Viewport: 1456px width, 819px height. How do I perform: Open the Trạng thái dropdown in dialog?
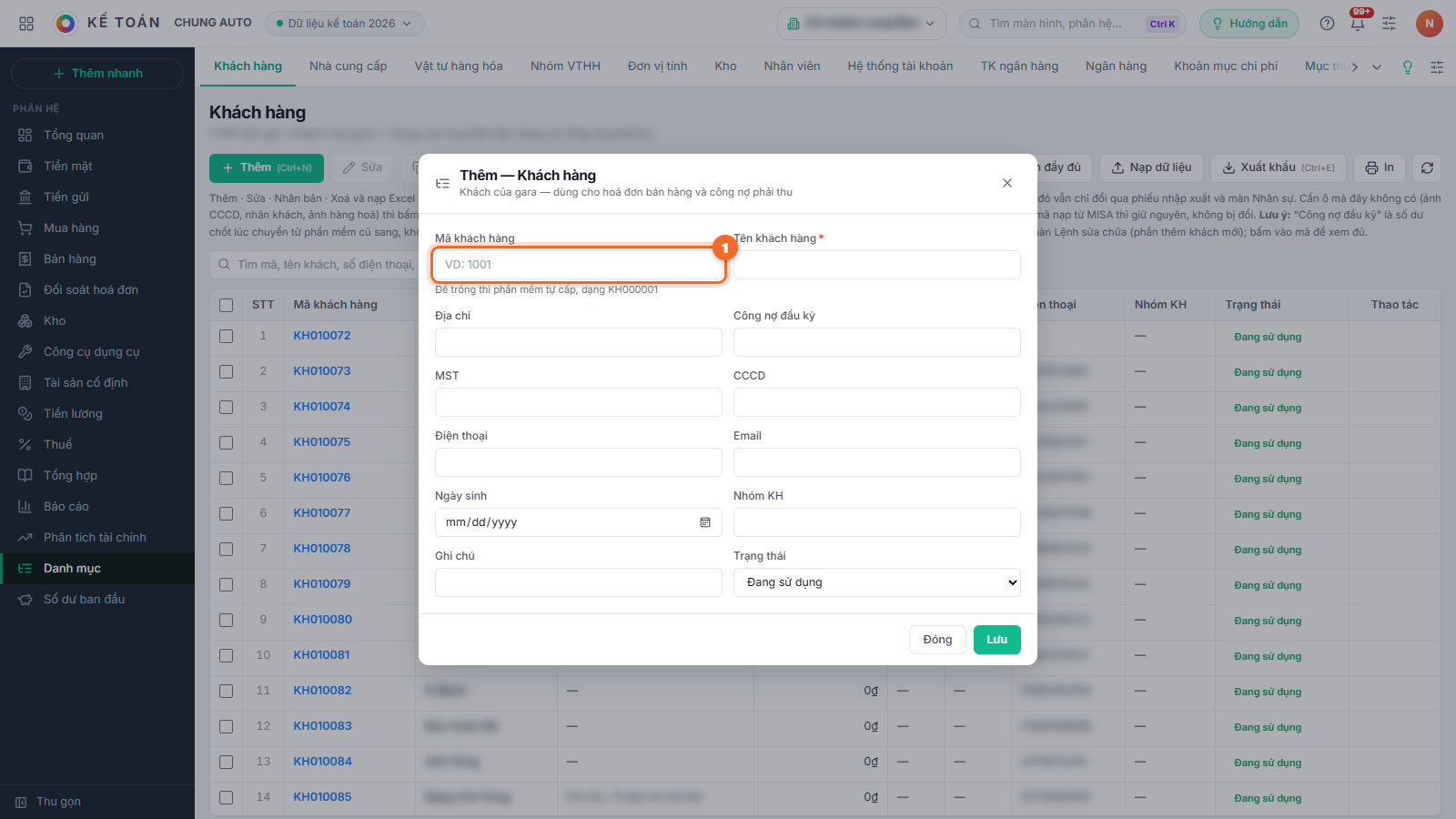[876, 582]
